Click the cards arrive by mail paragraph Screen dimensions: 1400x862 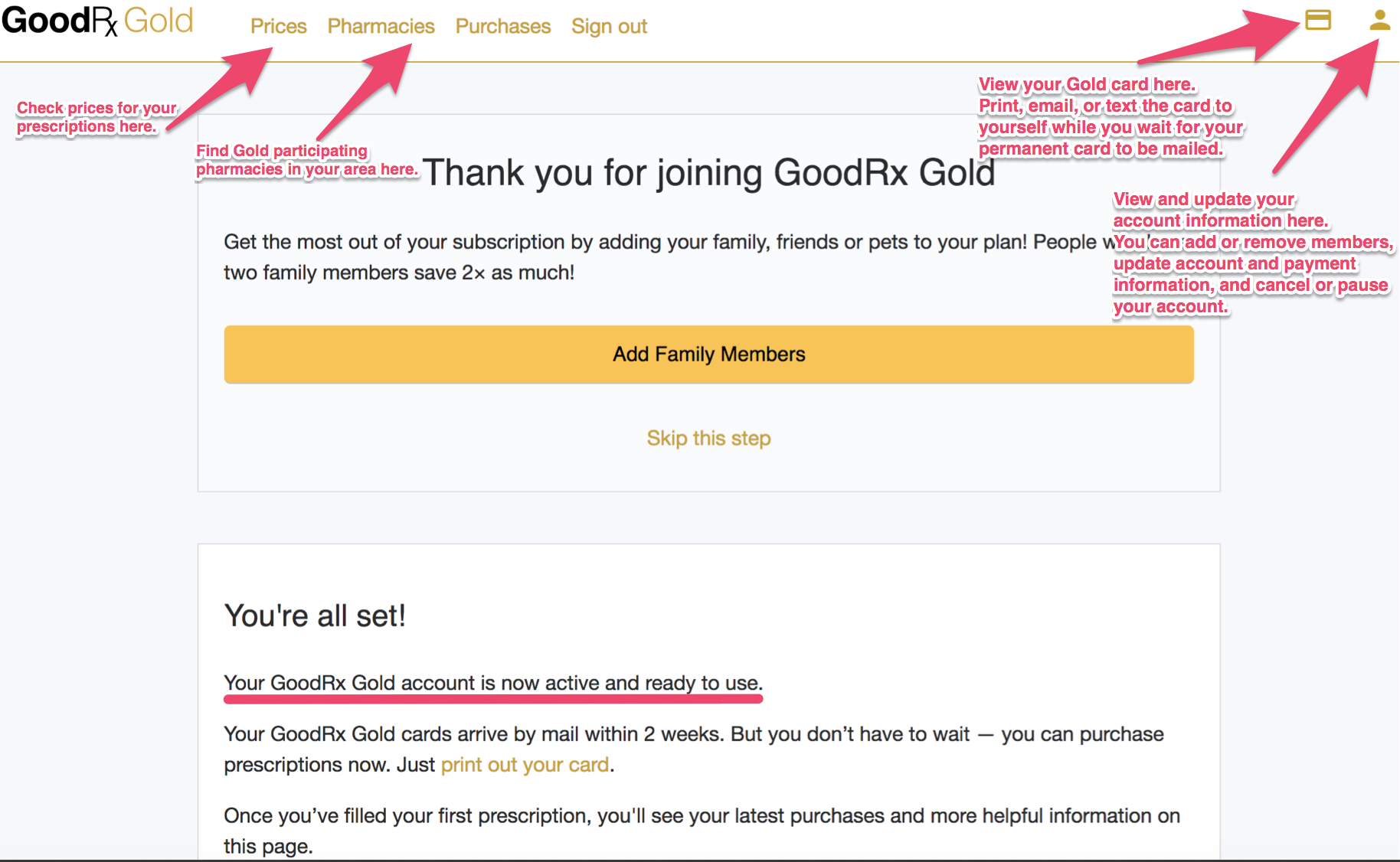[694, 749]
